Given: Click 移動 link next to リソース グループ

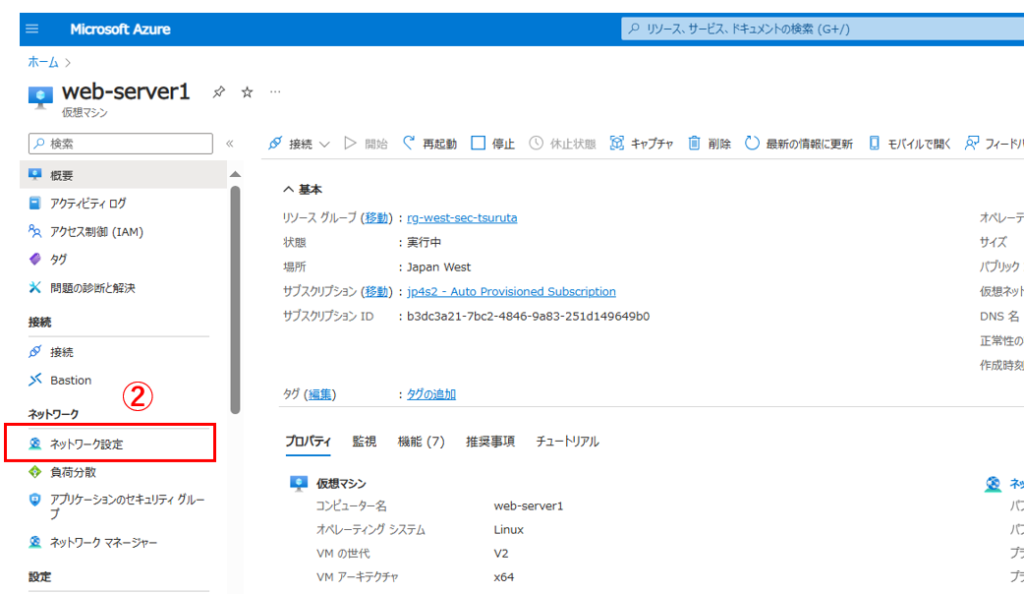Looking at the screenshot, I should (x=376, y=218).
